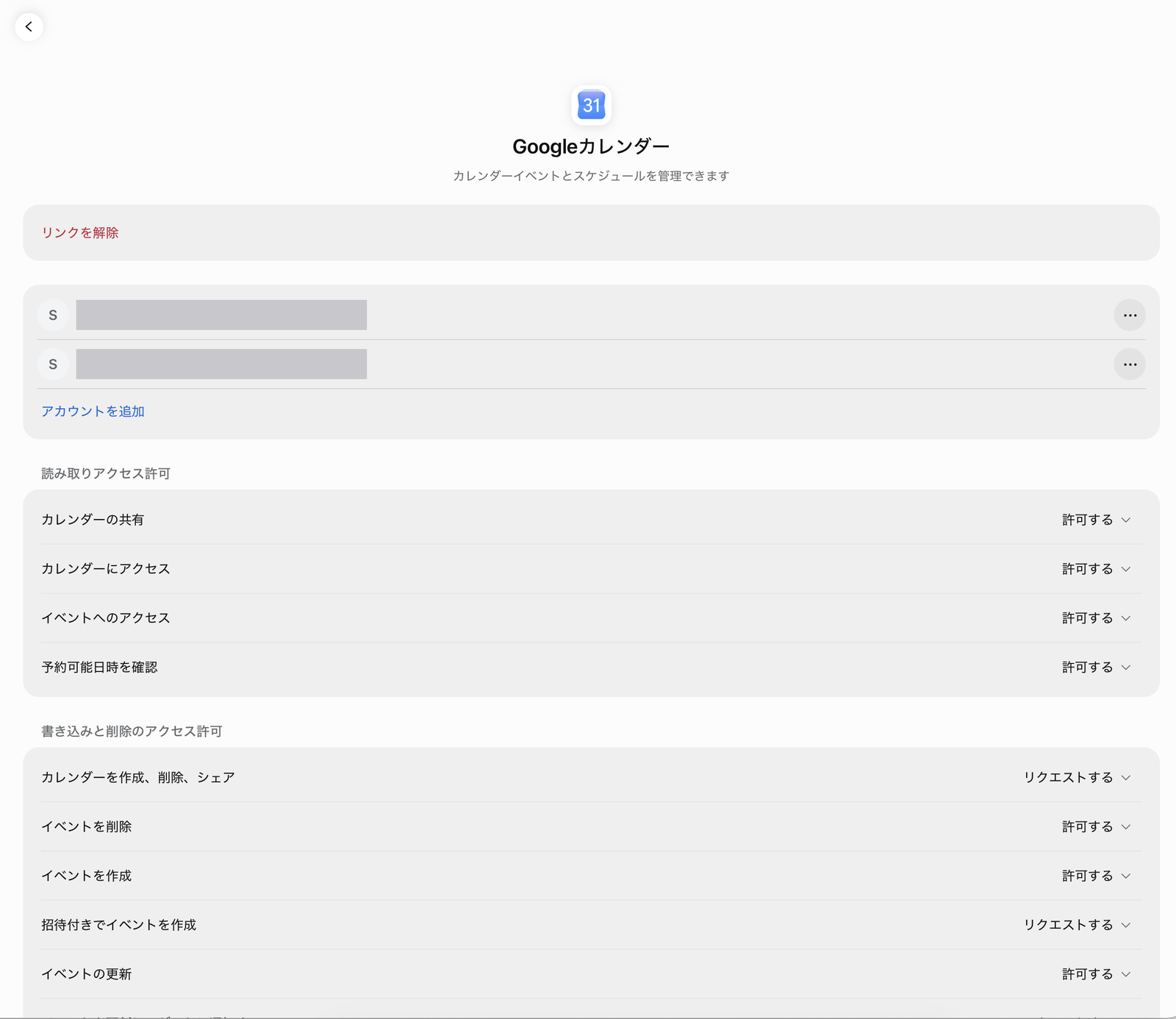
Task: Open permission dropdown for カレンダーにアクセス
Action: tap(1096, 569)
